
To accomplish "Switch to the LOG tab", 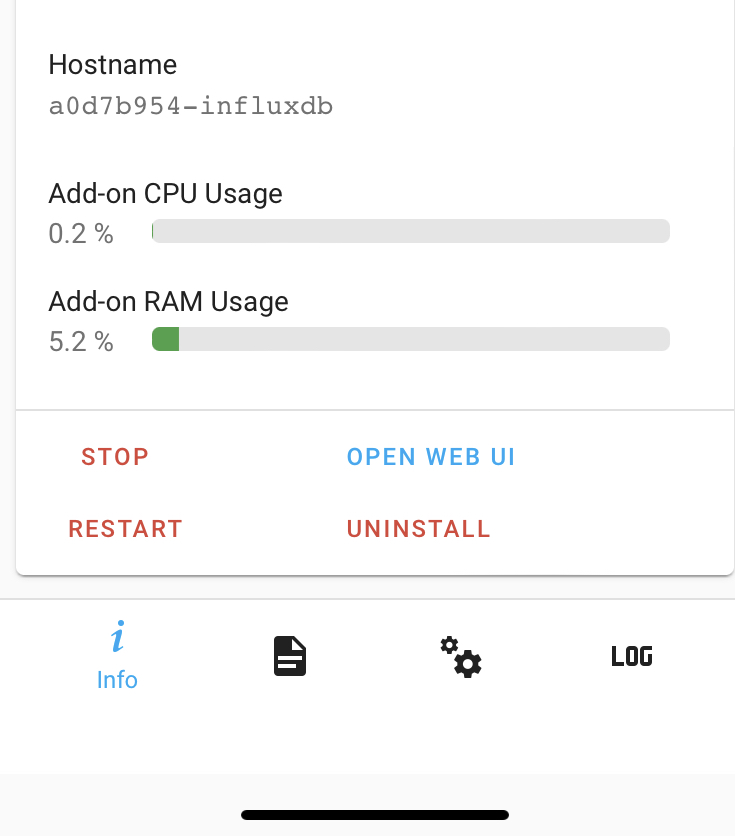I will [632, 657].
